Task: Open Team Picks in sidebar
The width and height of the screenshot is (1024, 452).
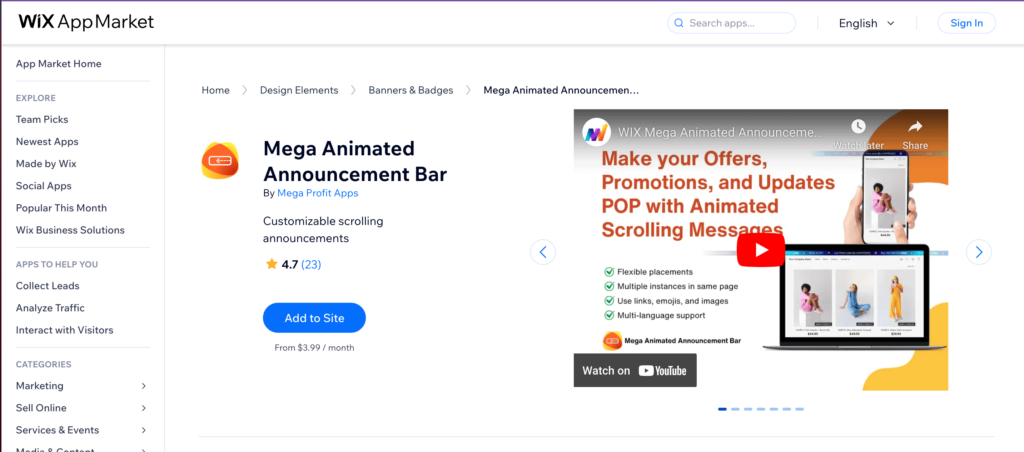Action: [x=42, y=120]
